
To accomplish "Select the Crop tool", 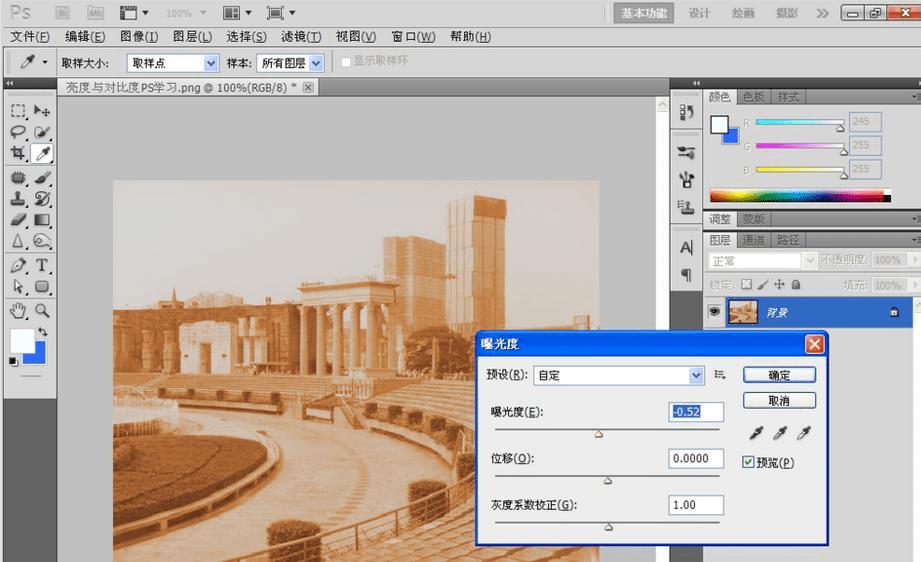I will pos(18,153).
